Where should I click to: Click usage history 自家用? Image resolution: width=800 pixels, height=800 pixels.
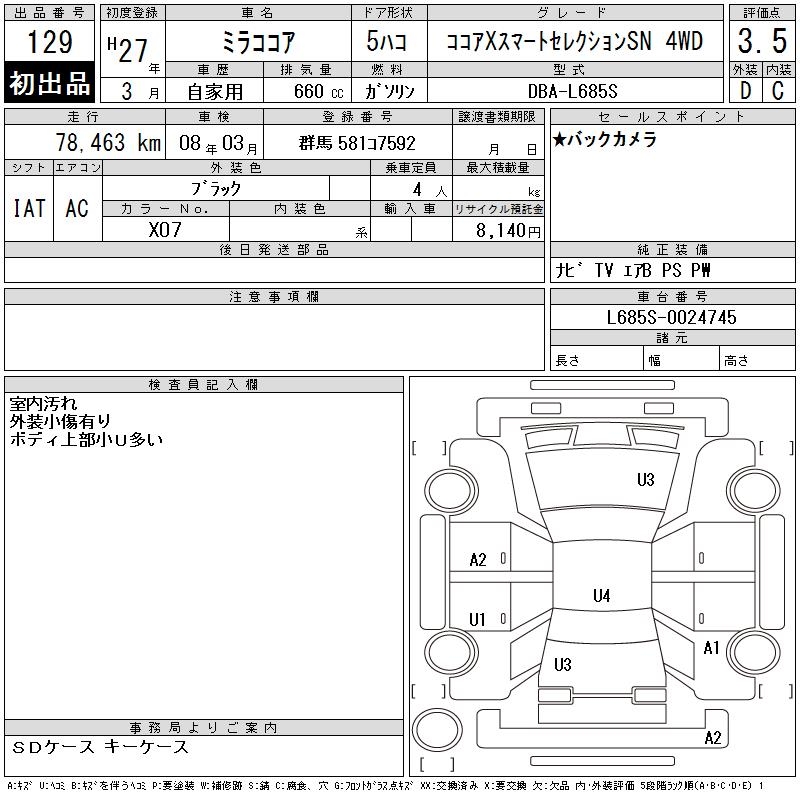pos(215,92)
